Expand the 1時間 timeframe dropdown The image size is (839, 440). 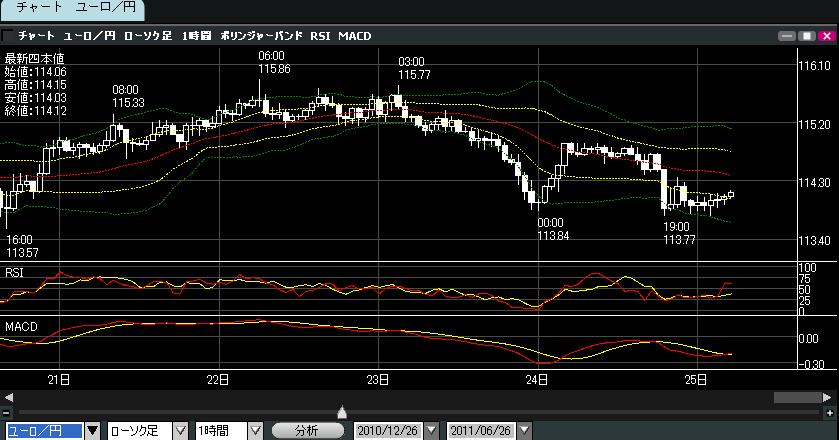[x=256, y=430]
